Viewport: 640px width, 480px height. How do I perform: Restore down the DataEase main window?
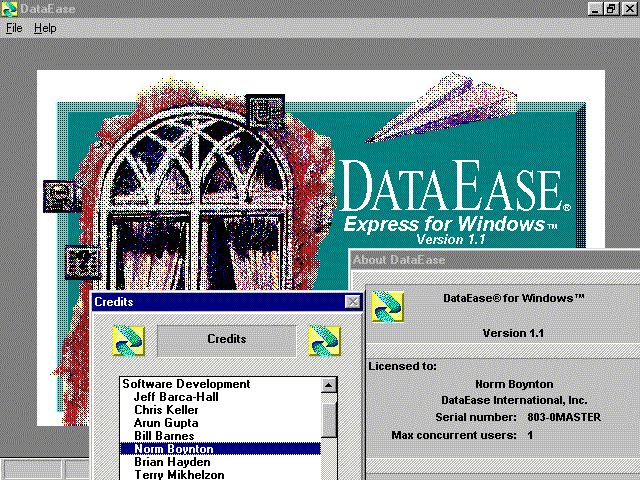point(611,9)
